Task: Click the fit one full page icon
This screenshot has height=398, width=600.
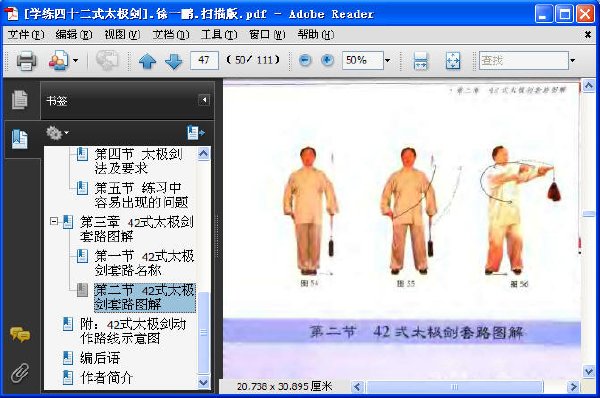Action: point(453,60)
